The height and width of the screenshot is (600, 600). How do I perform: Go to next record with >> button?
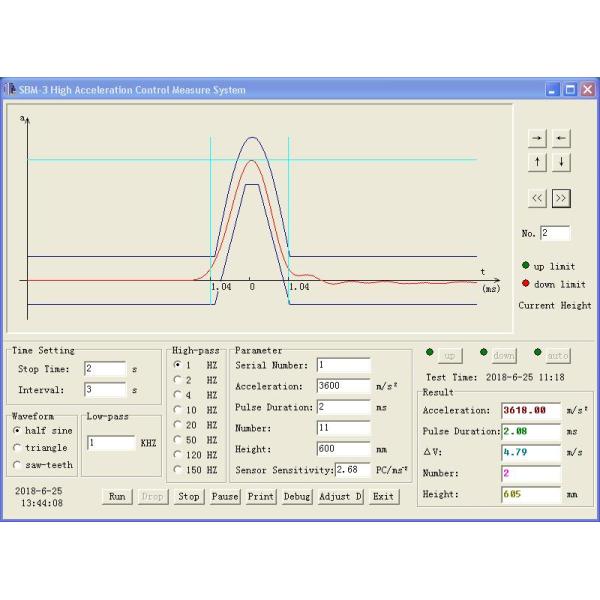pyautogui.click(x=561, y=198)
